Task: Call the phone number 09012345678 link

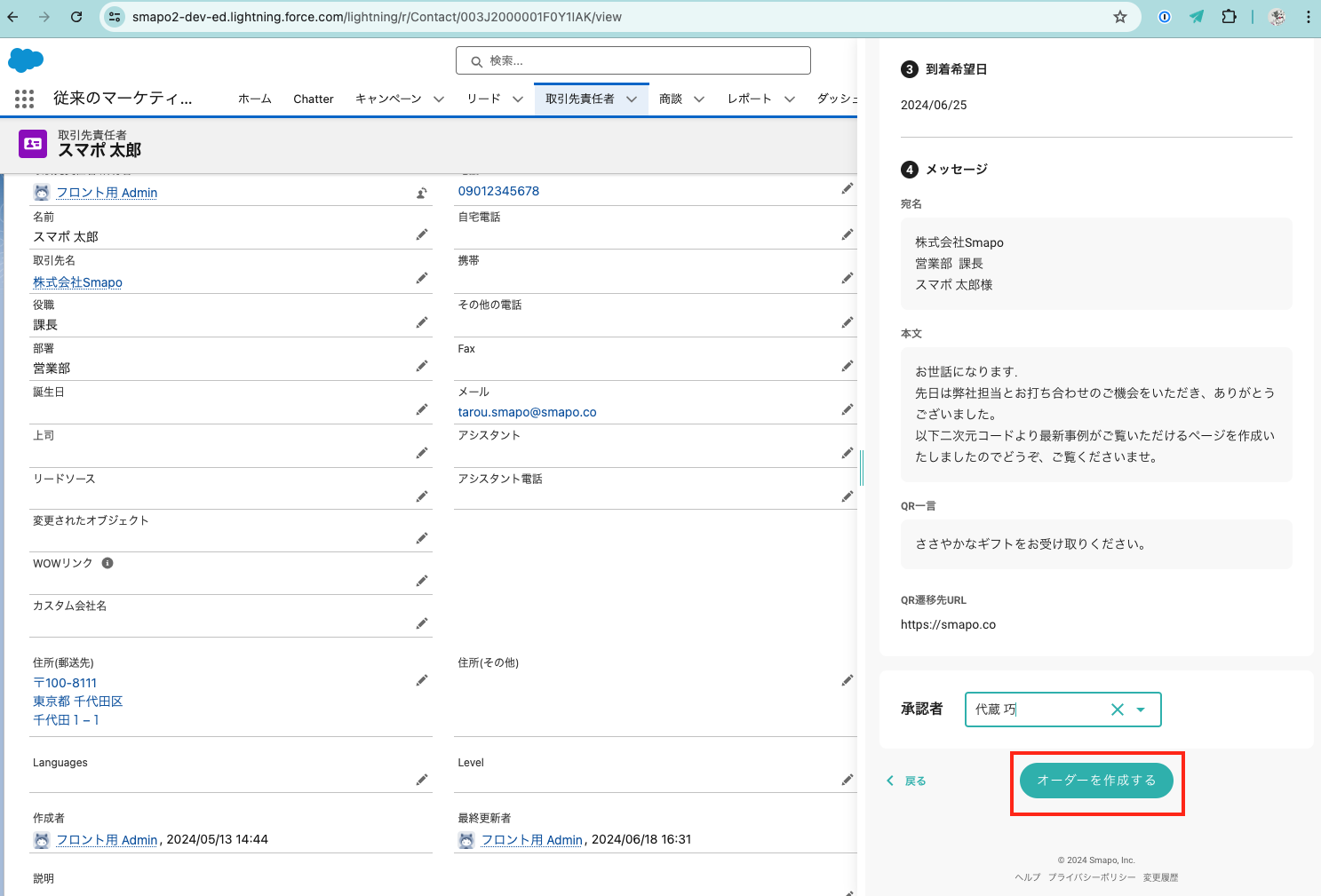Action: (498, 191)
